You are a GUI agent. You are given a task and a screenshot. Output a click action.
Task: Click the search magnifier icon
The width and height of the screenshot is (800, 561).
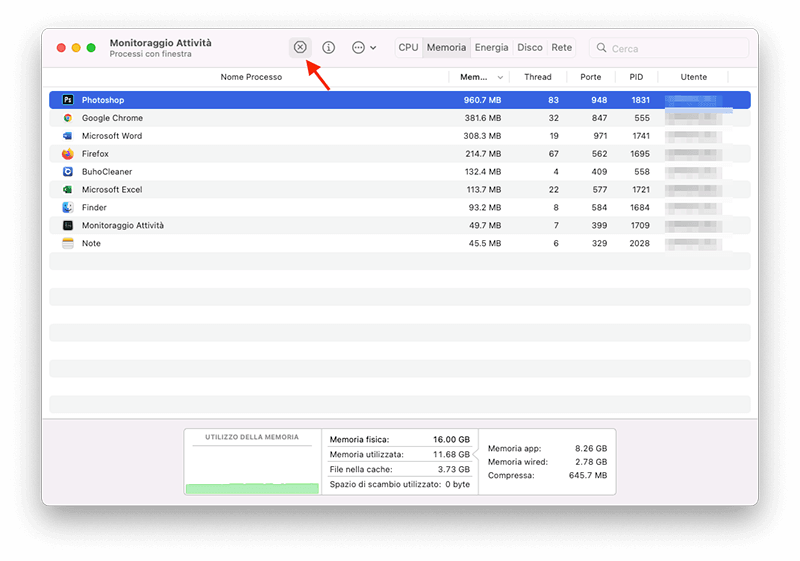(602, 48)
